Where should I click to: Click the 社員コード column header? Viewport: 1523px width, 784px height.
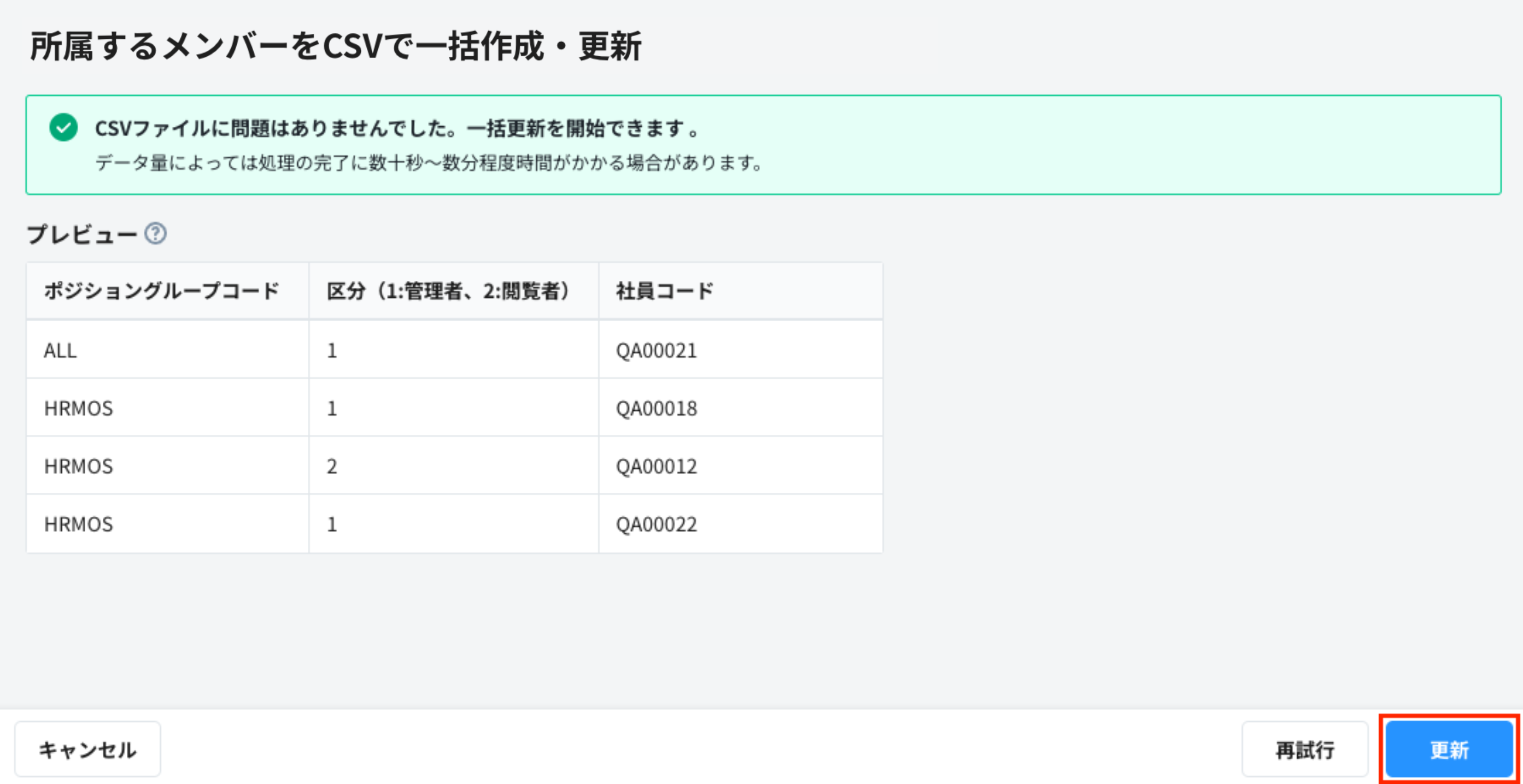coord(665,291)
